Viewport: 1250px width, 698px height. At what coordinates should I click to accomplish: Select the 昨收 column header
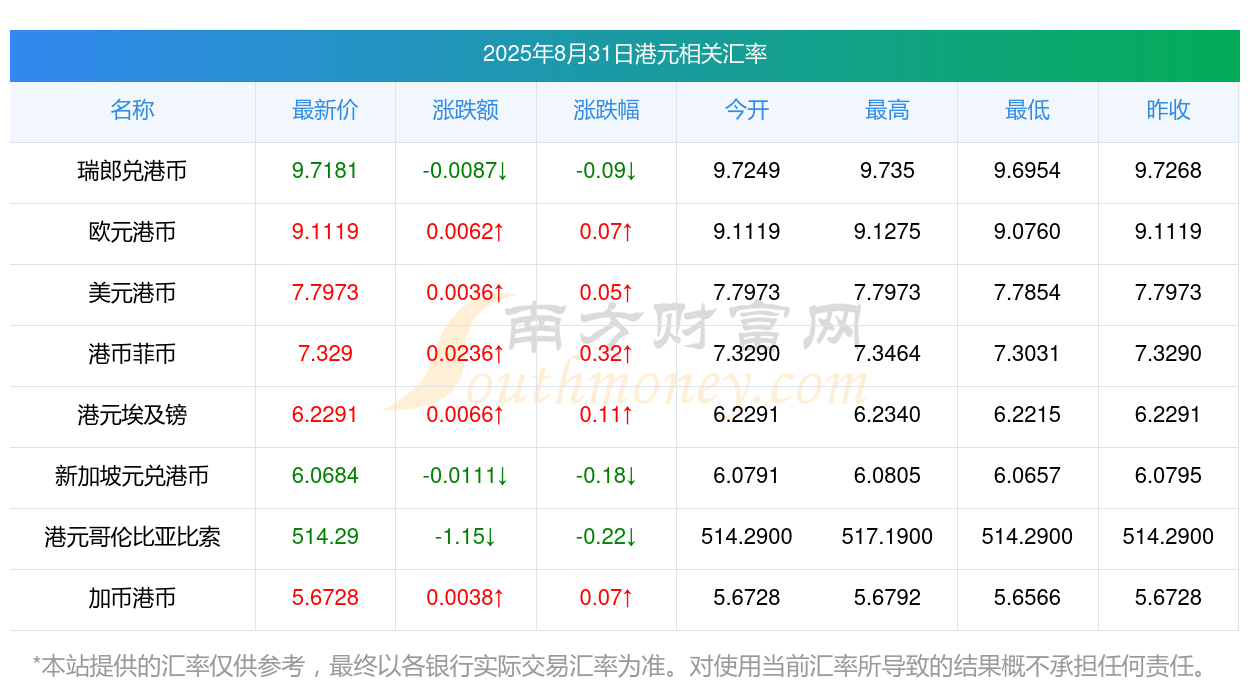(1168, 110)
